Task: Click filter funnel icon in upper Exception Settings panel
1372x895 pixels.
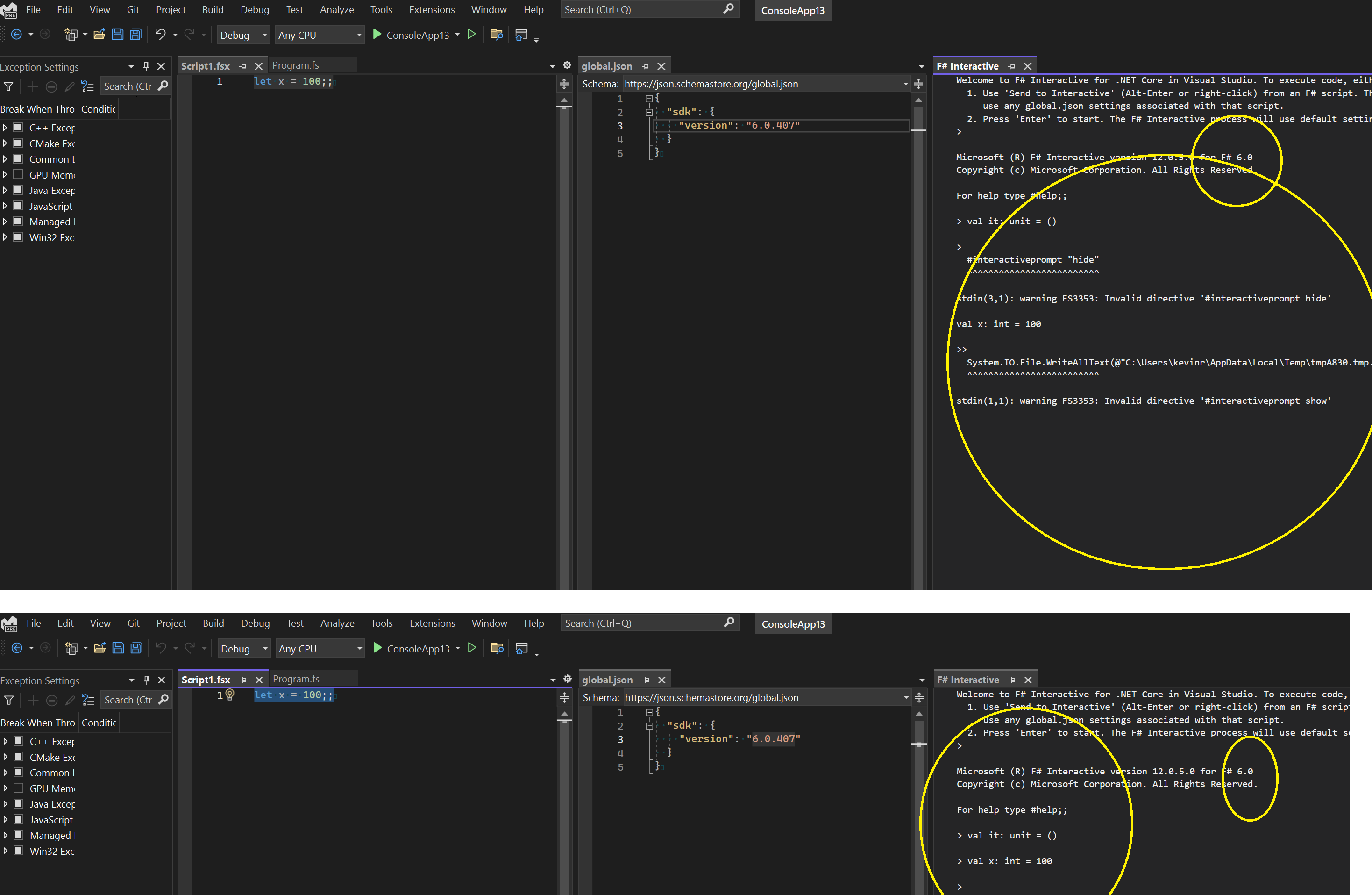Action: coord(9,86)
